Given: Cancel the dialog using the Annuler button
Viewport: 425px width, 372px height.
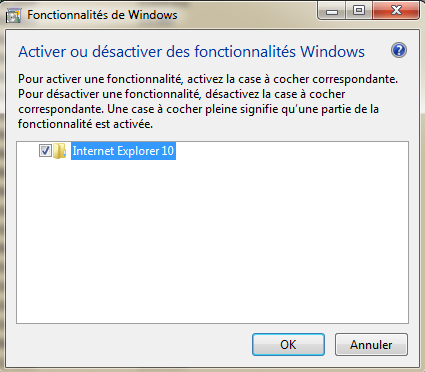Looking at the screenshot, I should click(371, 345).
